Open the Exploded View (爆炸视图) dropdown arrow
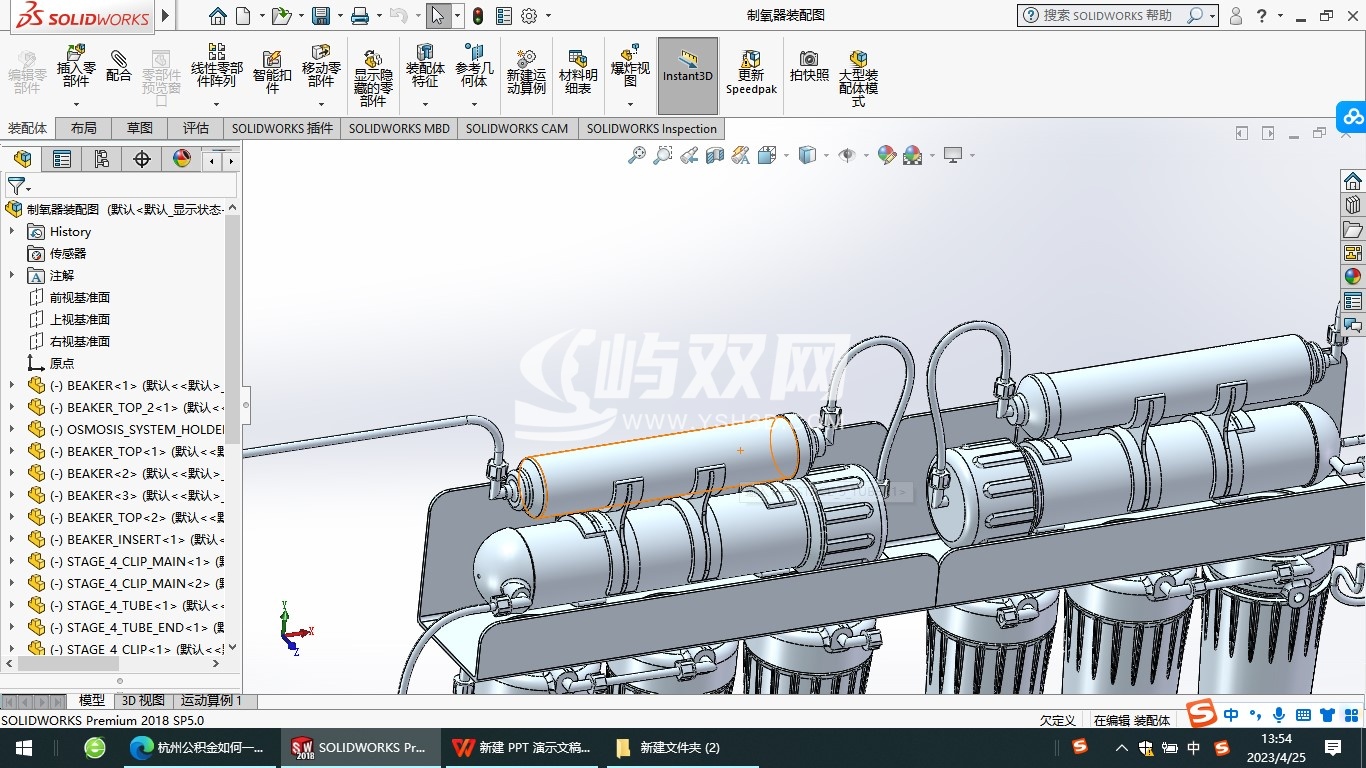Viewport: 1366px width, 768px height. coord(630,104)
